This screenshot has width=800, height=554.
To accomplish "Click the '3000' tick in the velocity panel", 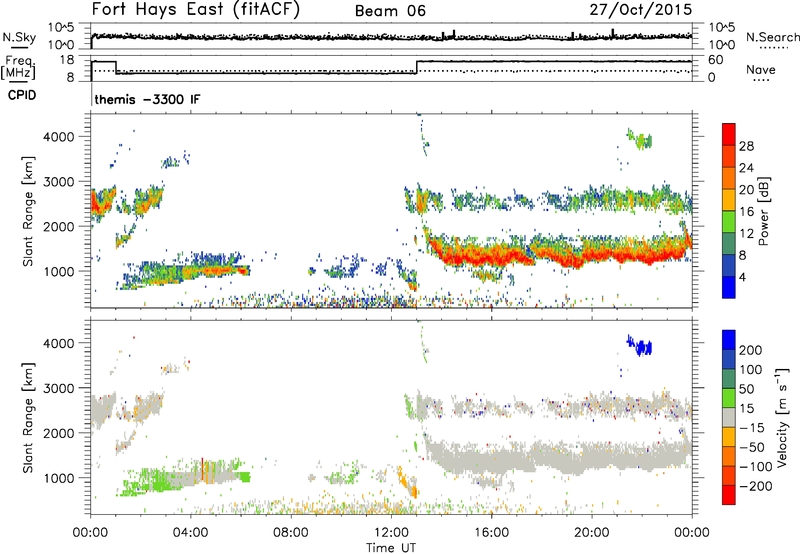I will tap(59, 388).
